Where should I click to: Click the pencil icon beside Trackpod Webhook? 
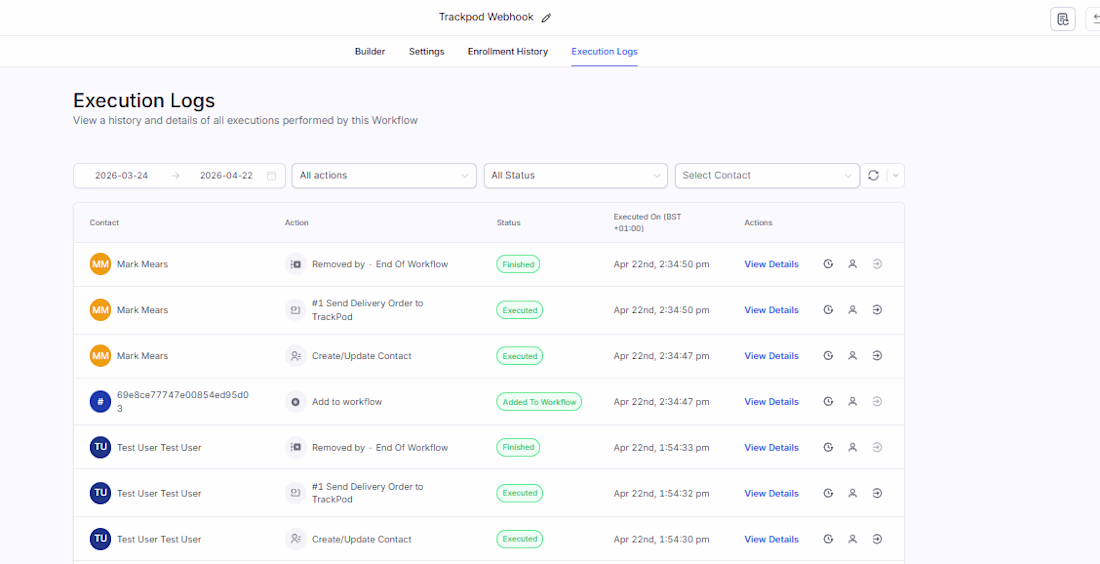[546, 18]
